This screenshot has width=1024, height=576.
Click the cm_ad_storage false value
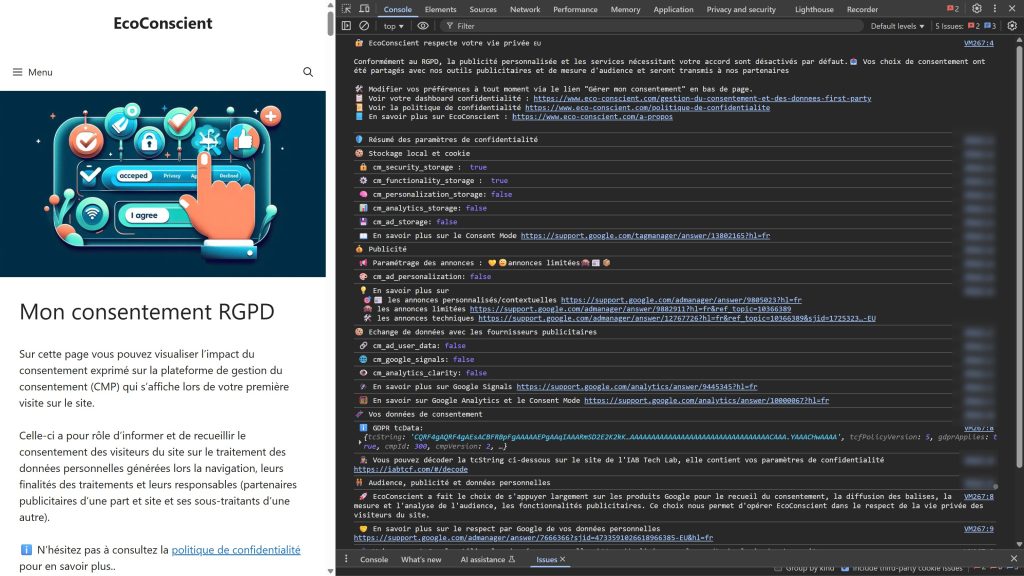coord(447,222)
